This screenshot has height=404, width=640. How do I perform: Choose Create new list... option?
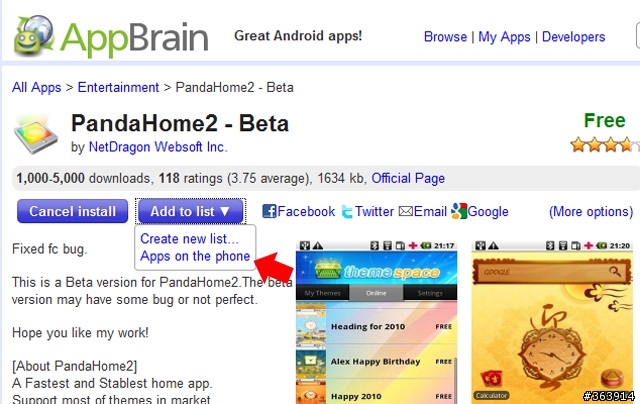click(x=189, y=239)
